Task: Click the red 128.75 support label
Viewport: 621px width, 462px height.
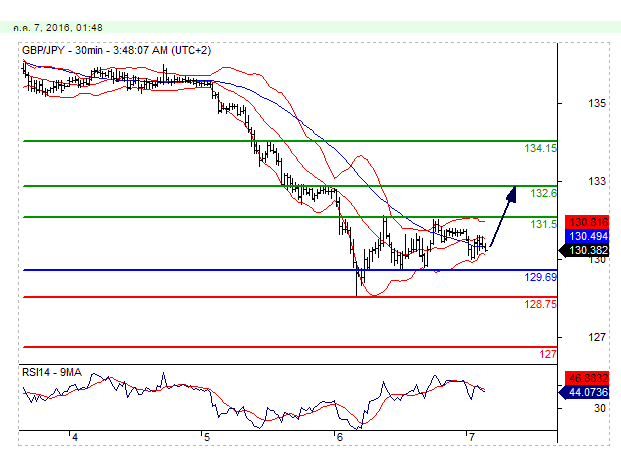Action: pos(541,304)
